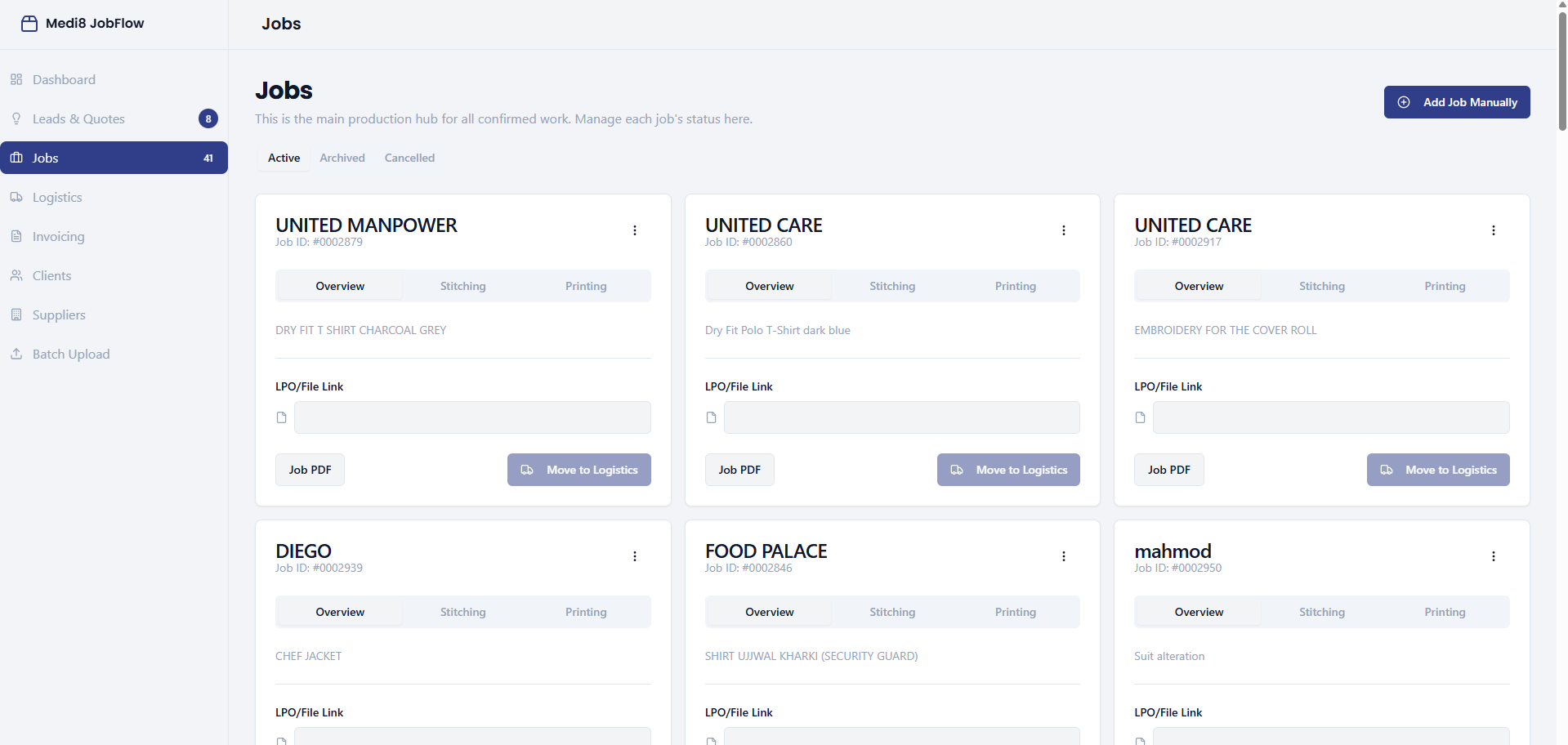Click the Job ID #0002879 text
This screenshot has width=1568, height=745.
point(319,242)
